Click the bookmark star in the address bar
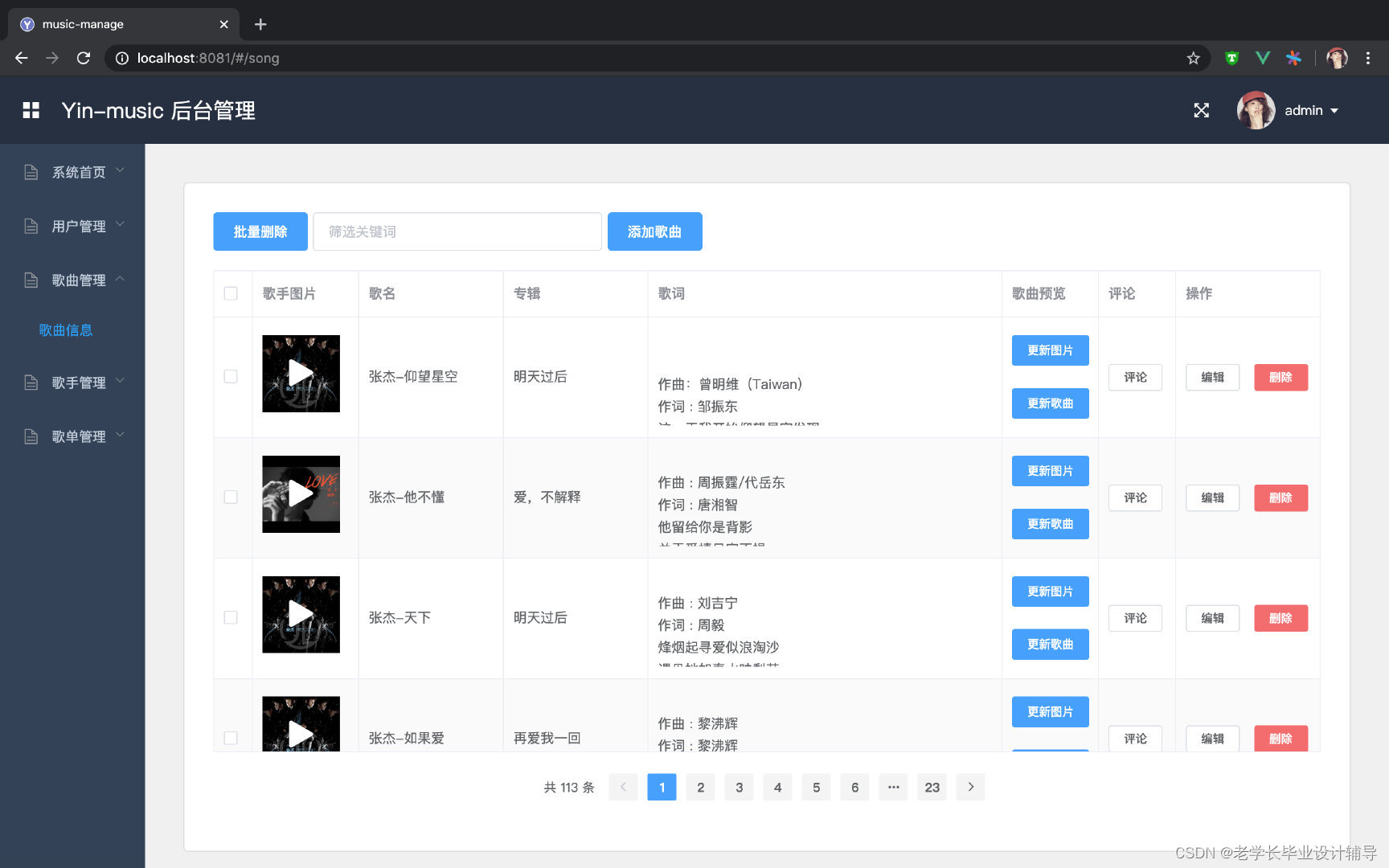The width and height of the screenshot is (1389, 868). tap(1194, 58)
